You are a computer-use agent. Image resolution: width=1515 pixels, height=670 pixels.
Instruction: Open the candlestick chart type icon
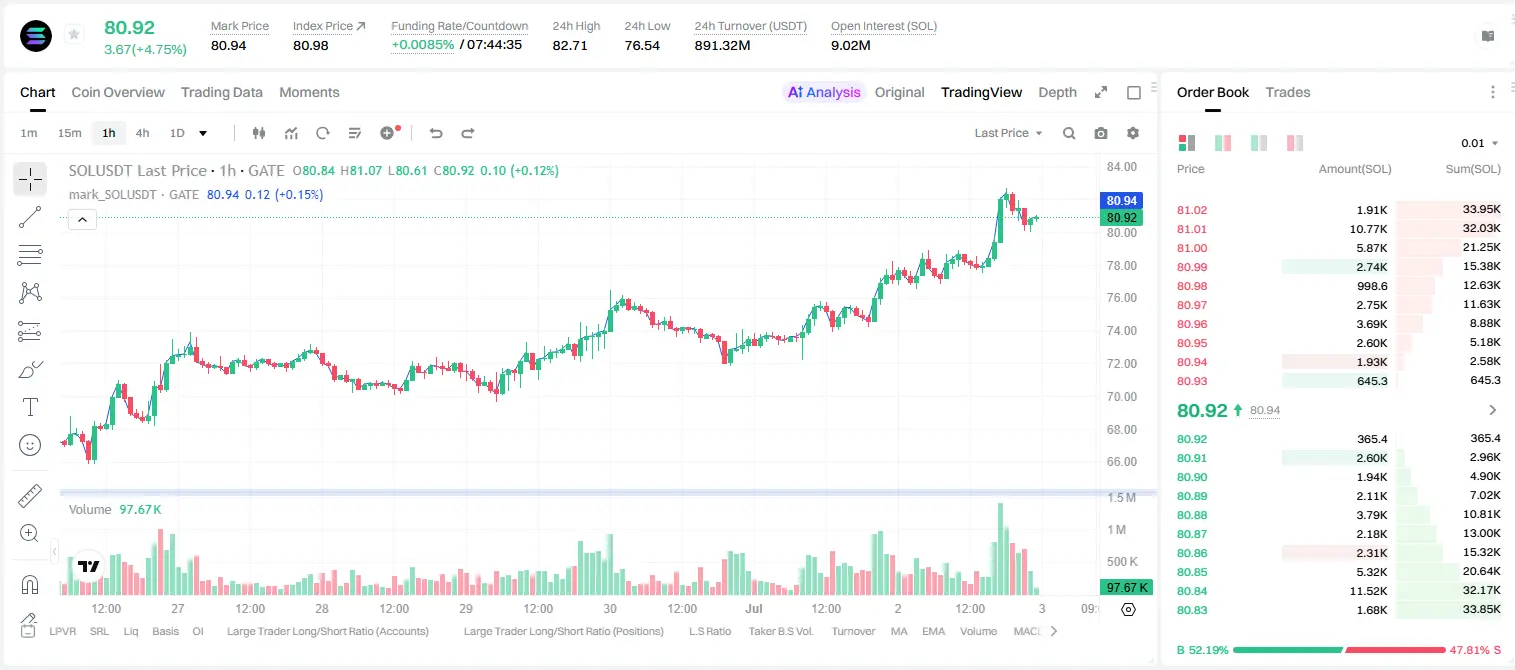(x=260, y=133)
